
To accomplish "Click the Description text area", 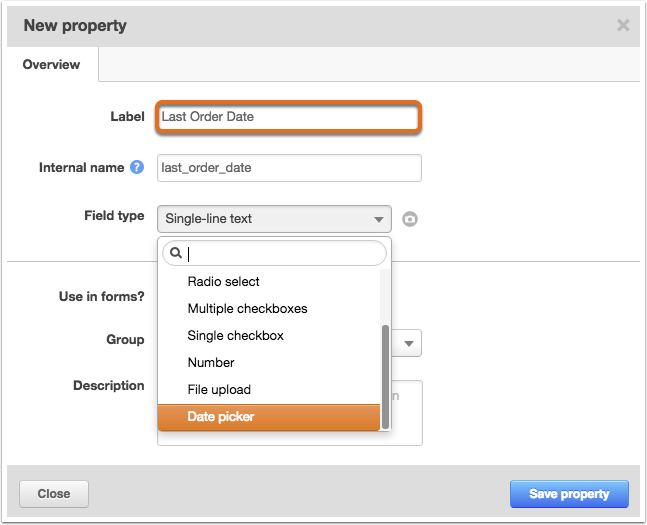I will point(406,412).
